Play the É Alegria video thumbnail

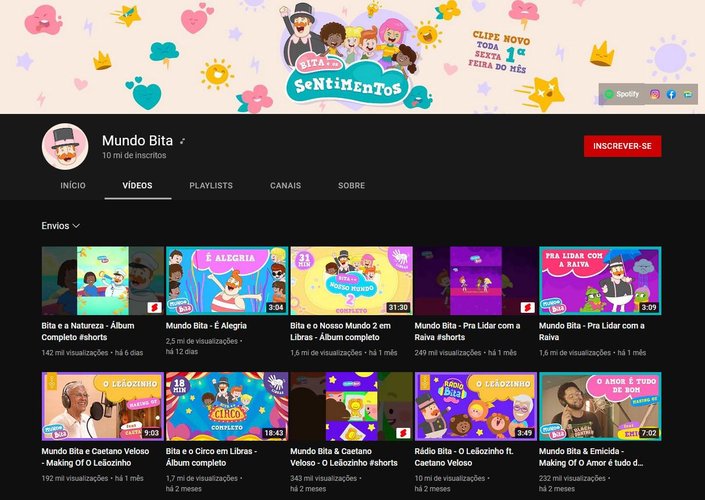point(227,281)
